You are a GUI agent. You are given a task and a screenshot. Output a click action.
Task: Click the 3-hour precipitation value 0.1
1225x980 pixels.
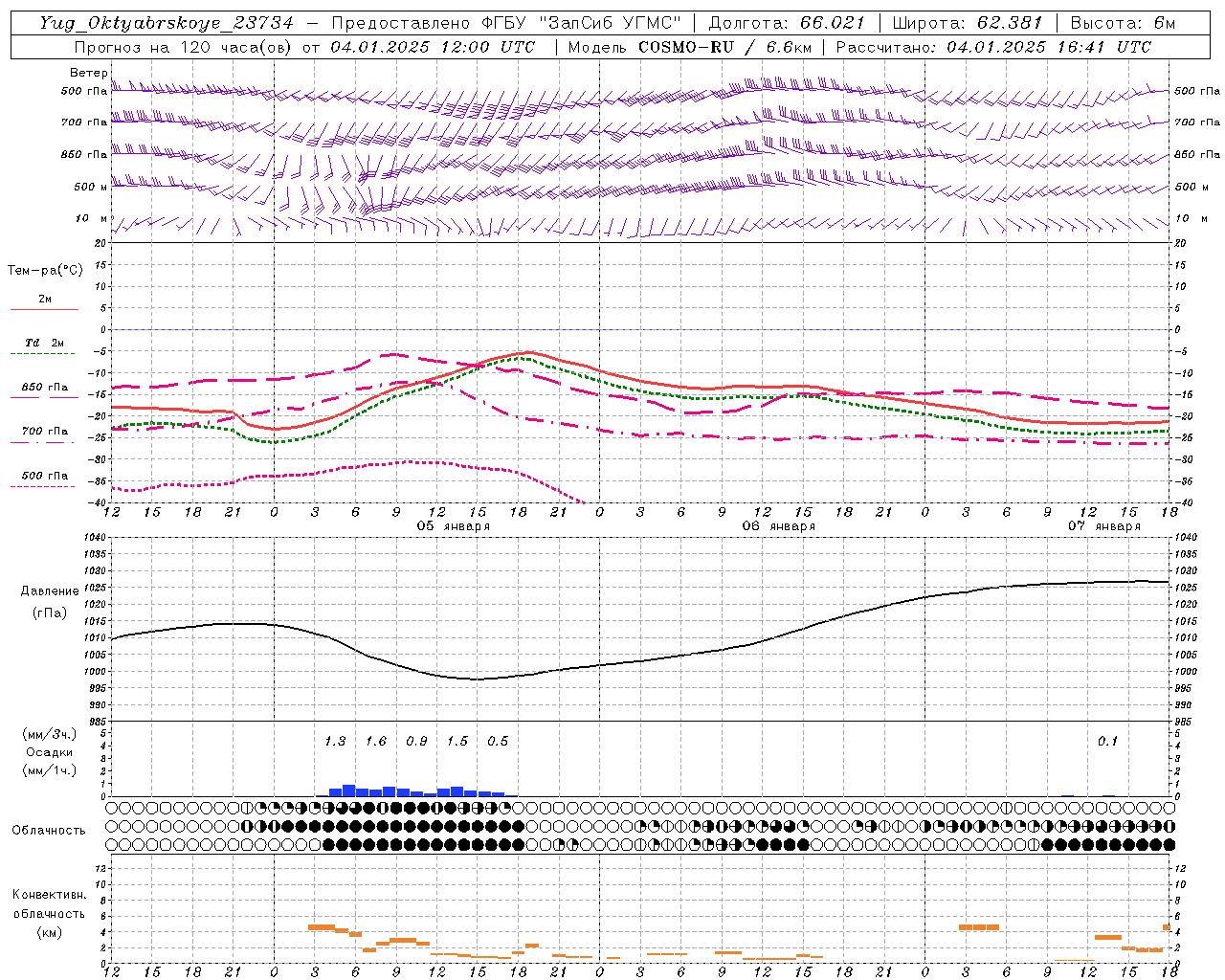pyautogui.click(x=1107, y=742)
